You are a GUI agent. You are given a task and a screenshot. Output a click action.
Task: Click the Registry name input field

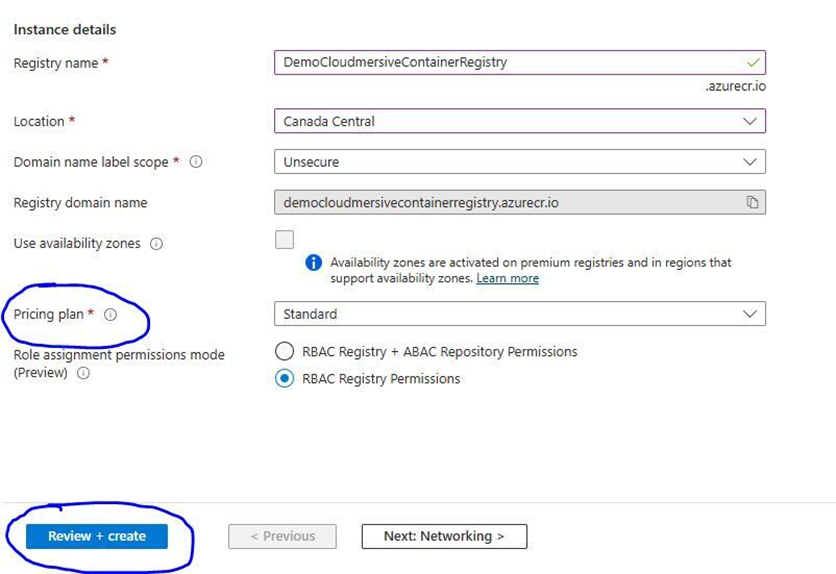[520, 62]
